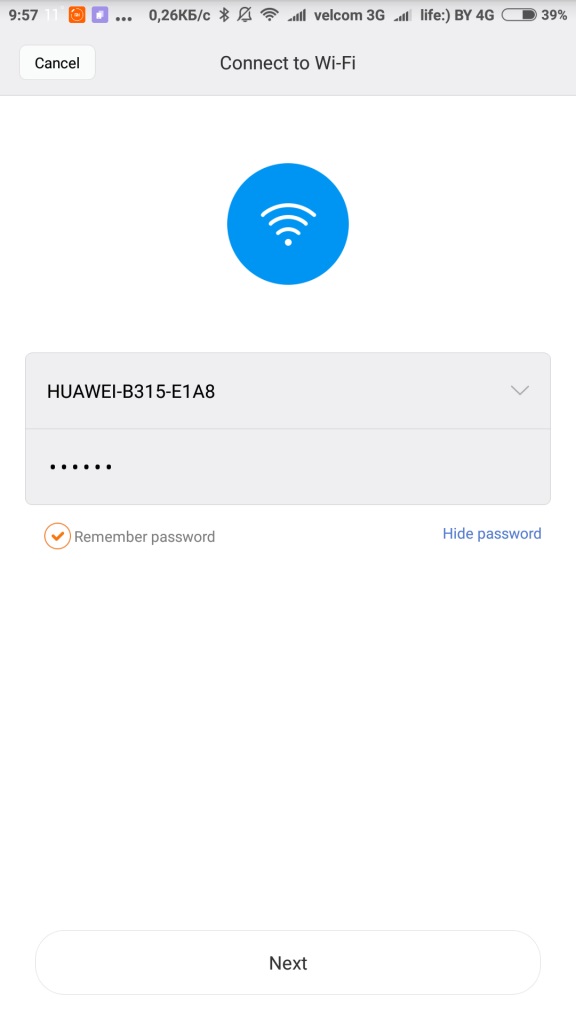Tap the battery indicator icon

point(519,14)
